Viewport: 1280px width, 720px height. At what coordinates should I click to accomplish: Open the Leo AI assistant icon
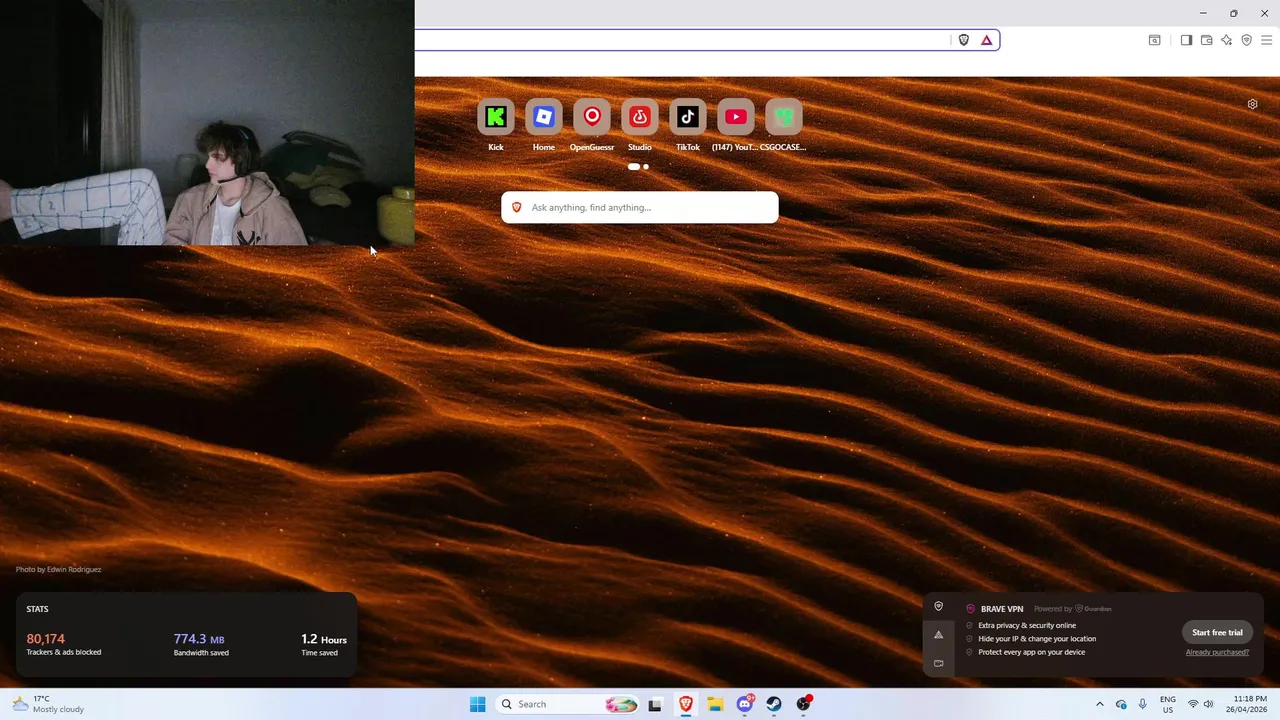click(x=1226, y=40)
